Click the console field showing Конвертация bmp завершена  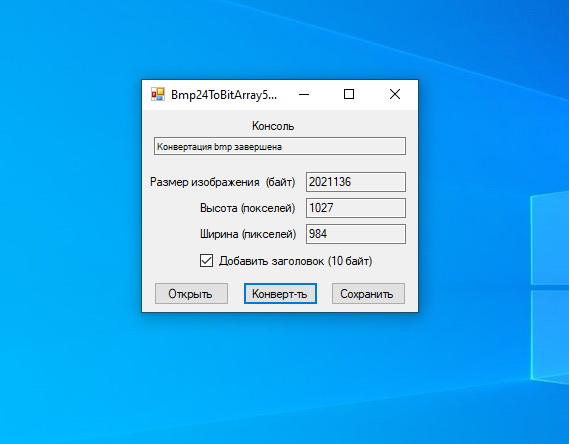[x=280, y=146]
